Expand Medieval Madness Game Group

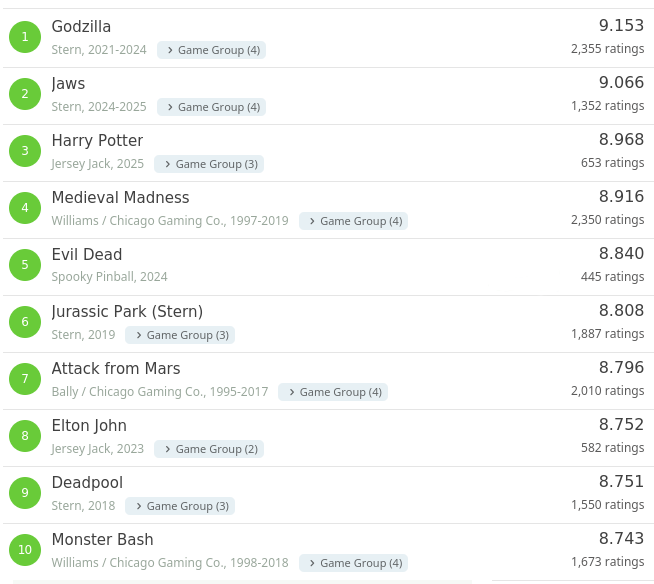coord(353,221)
